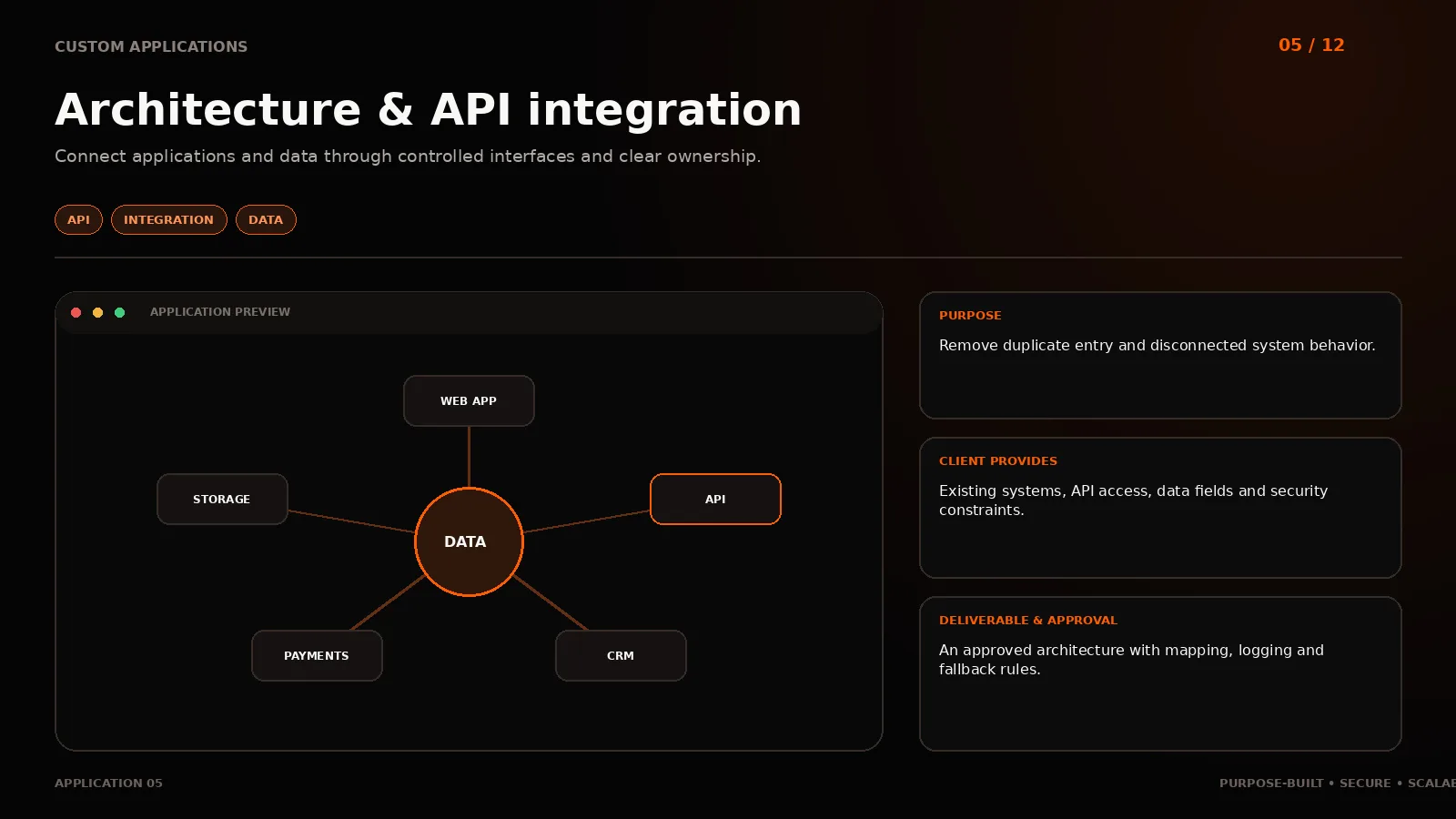Click the subtitle starting 'Connect applications and data'
Image resolution: width=1456 pixels, height=819 pixels.
click(x=408, y=156)
